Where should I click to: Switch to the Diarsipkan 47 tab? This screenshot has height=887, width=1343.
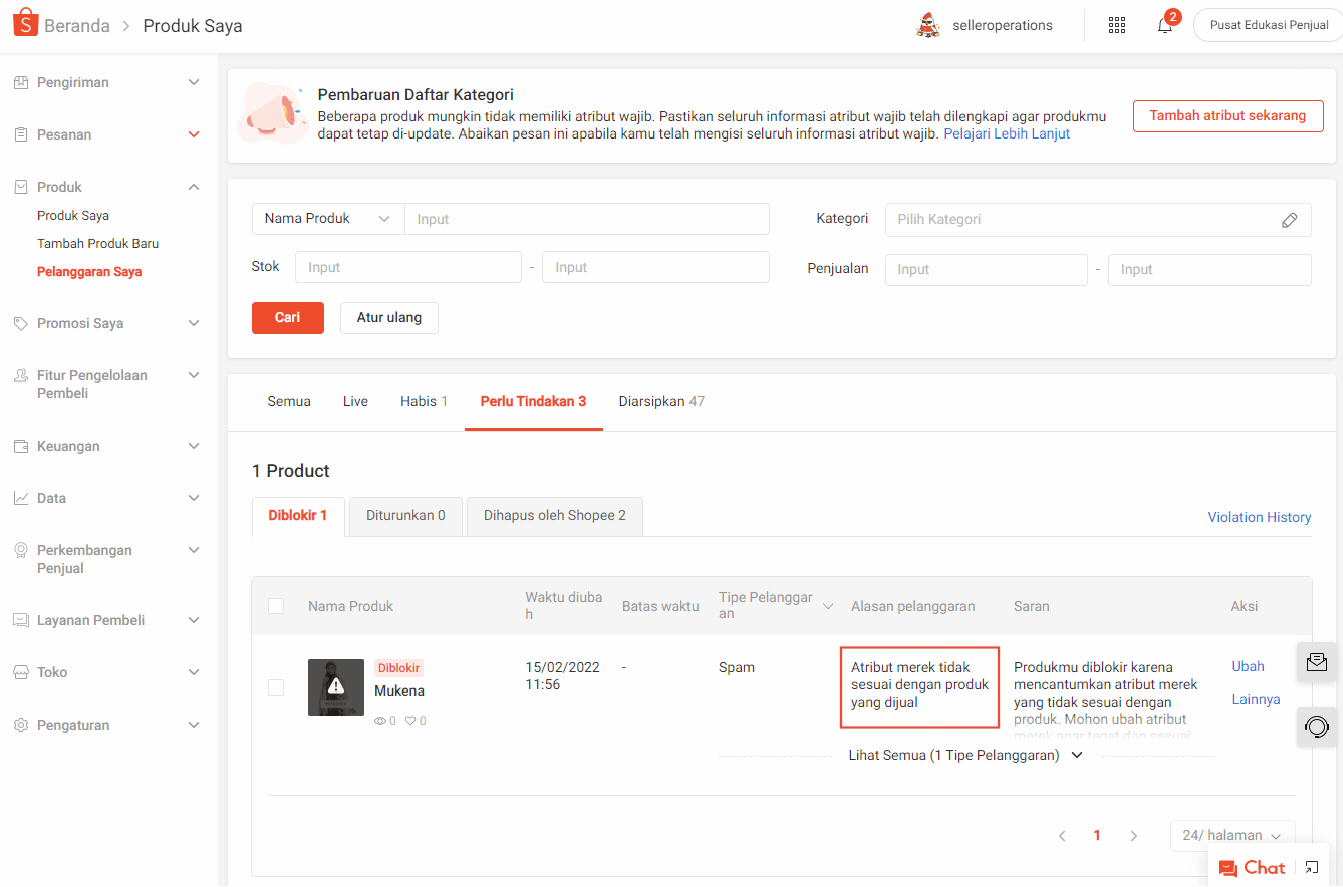(x=661, y=401)
